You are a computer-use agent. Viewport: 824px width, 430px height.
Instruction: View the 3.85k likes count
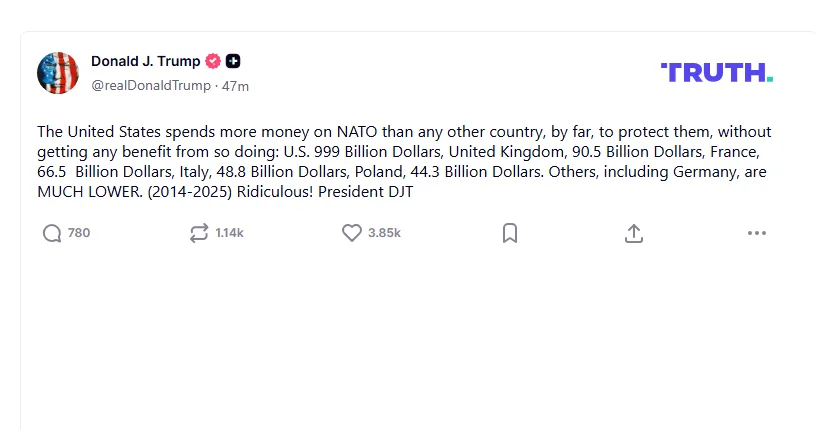[384, 233]
